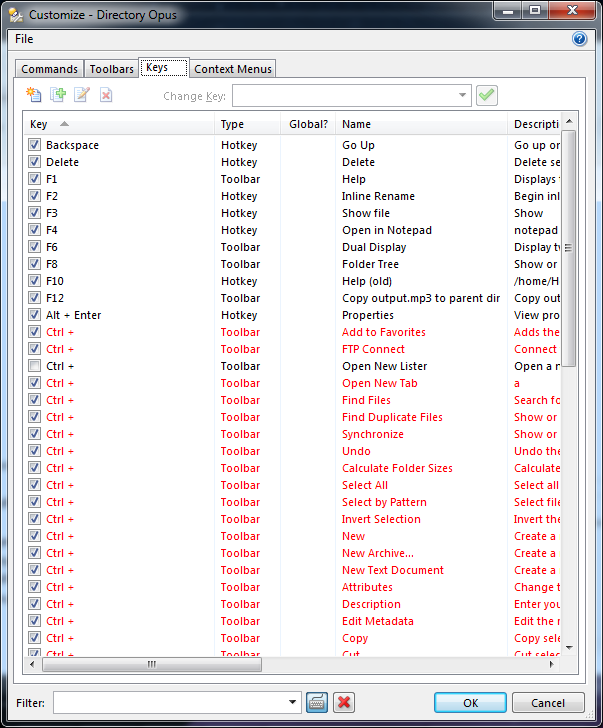This screenshot has width=603, height=728.
Task: Select the New Text Document row
Action: 292,570
